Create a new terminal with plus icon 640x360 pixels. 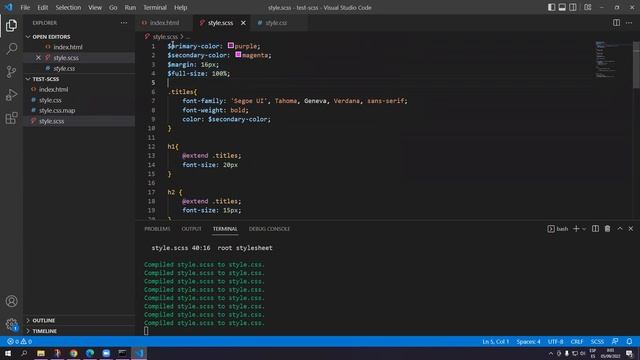[576, 229]
